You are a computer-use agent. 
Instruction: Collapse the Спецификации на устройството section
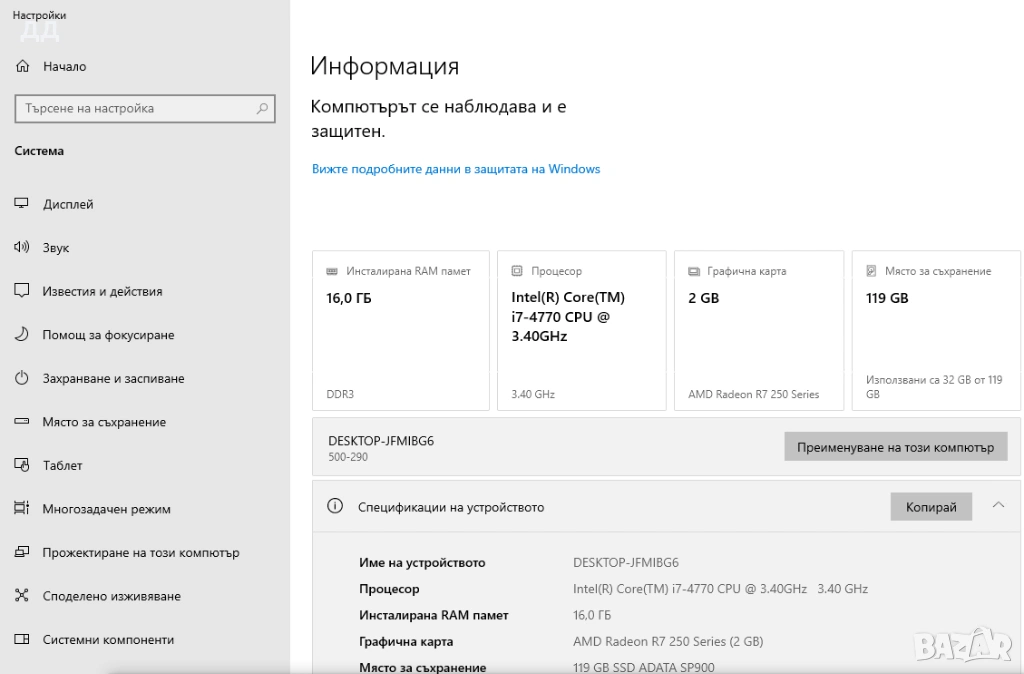pos(998,506)
